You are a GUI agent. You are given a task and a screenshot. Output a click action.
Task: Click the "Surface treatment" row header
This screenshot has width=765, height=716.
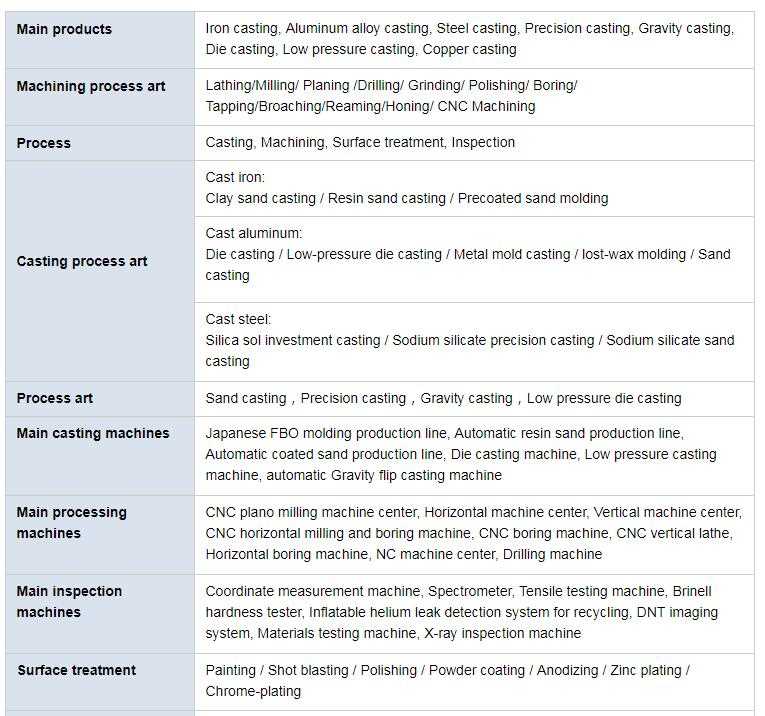76,670
